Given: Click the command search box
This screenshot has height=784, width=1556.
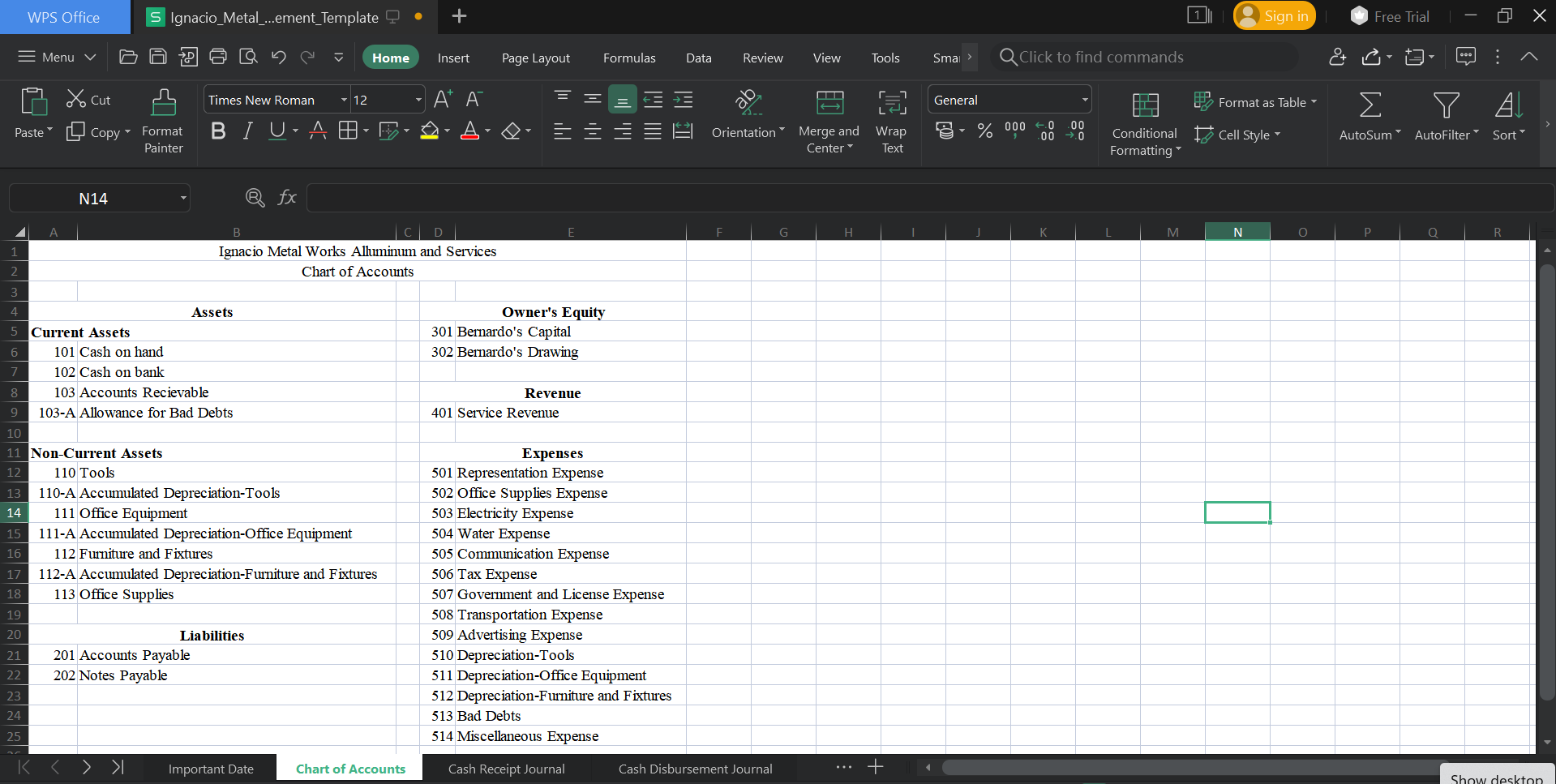Looking at the screenshot, I should pos(1143,57).
